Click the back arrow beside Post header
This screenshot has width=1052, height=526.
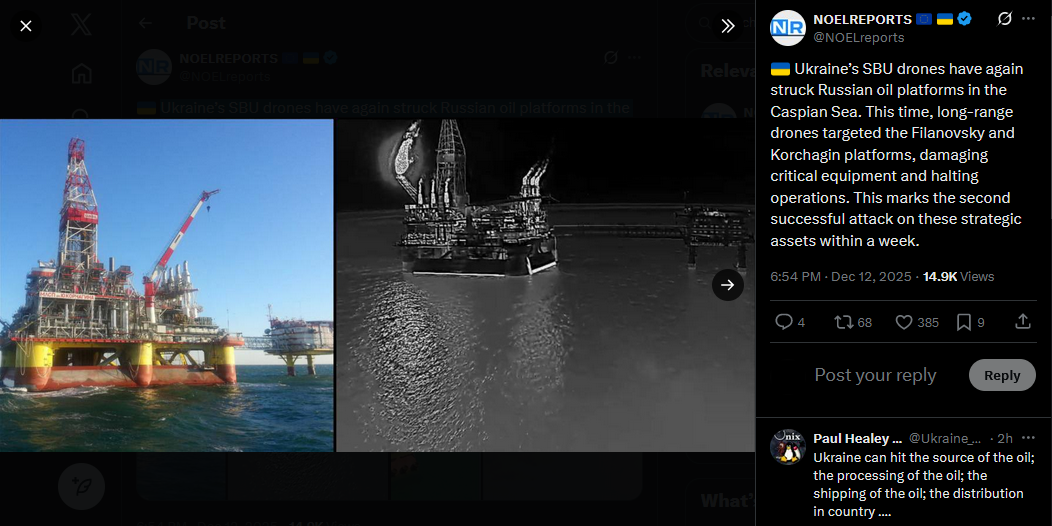point(145,23)
